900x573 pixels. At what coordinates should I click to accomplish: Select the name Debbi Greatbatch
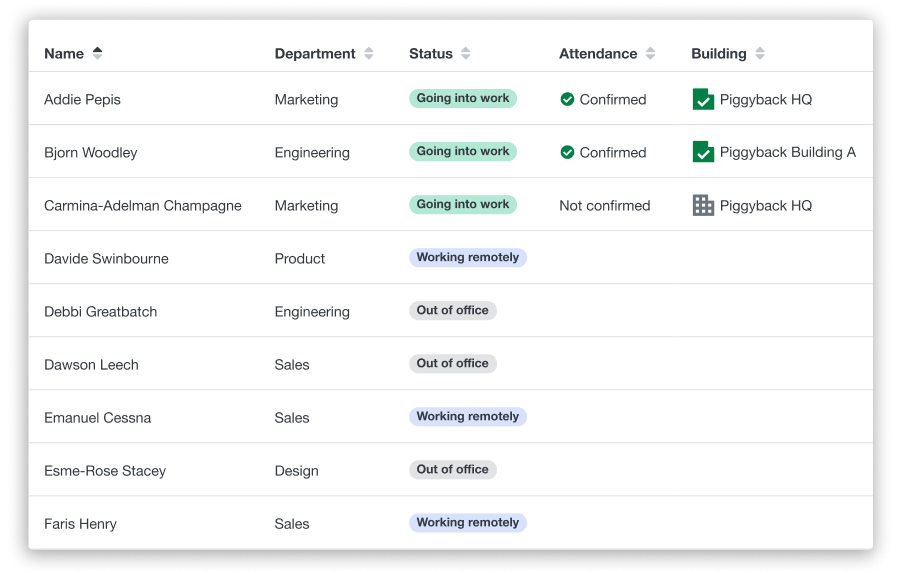coord(100,312)
